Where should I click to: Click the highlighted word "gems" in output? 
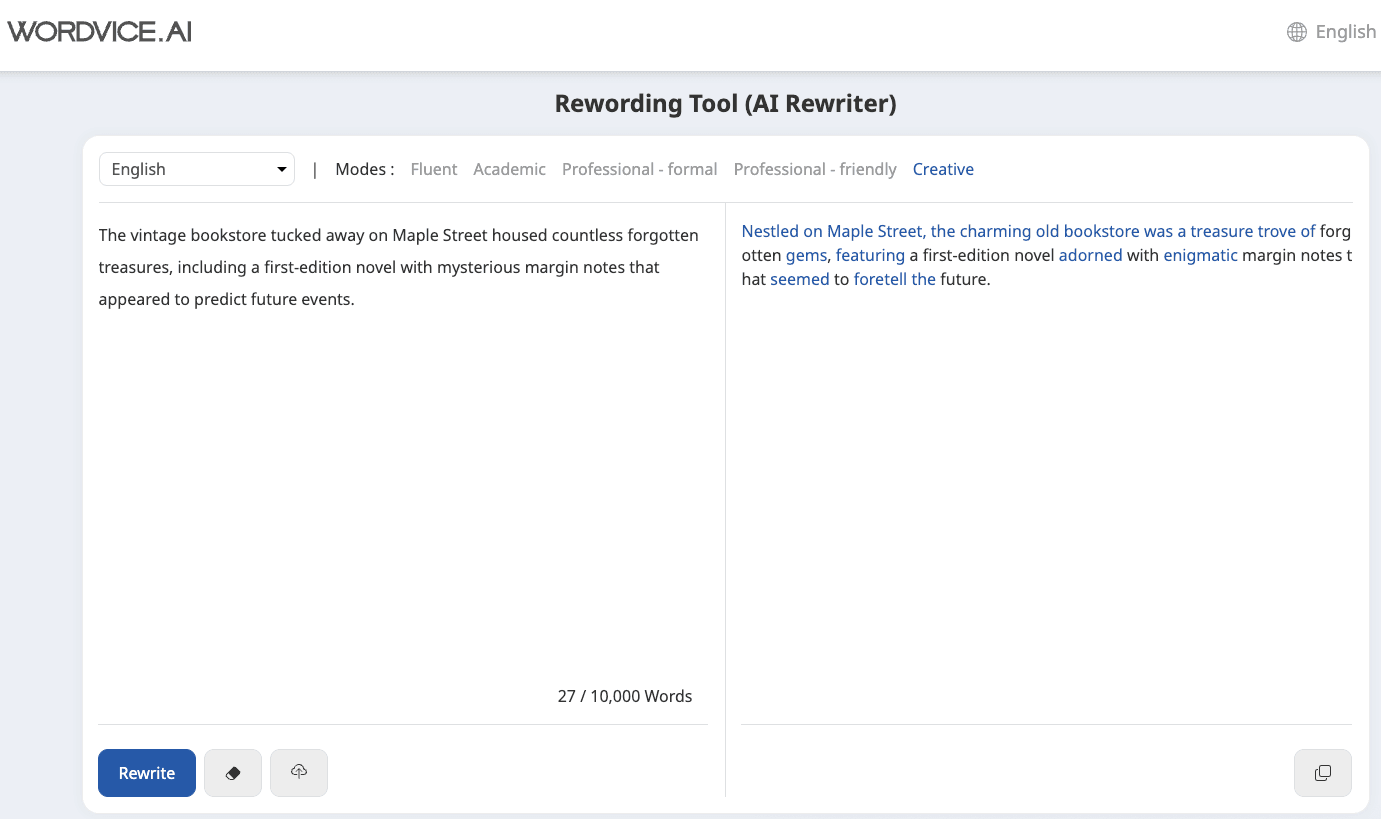(806, 255)
